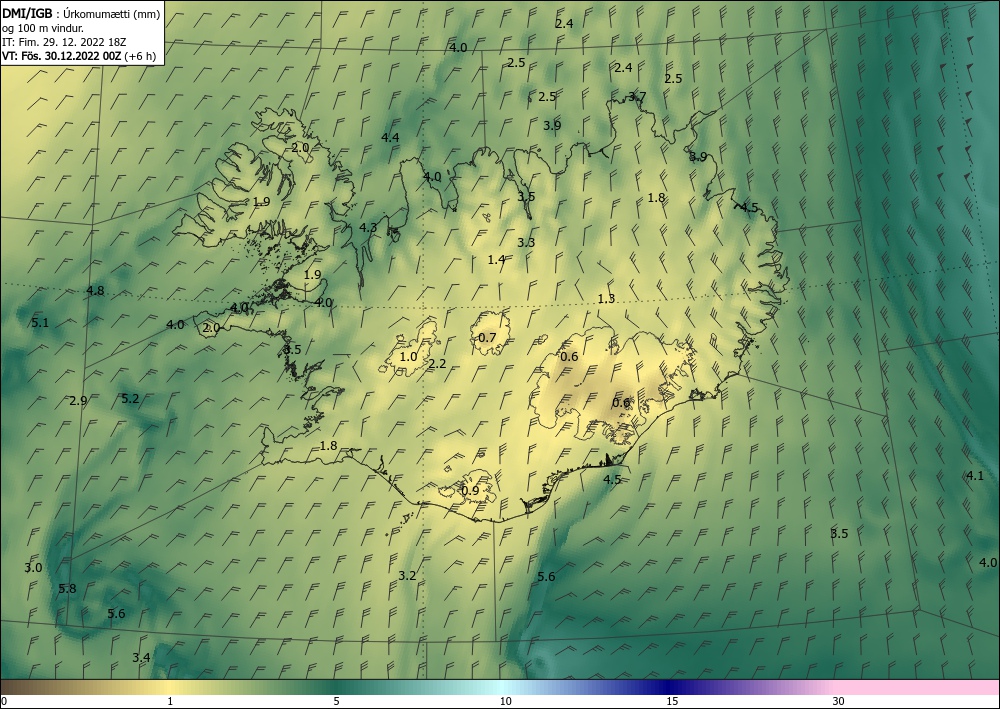Screen dimensions: 1000x709
Task: Select the 5.8 value label
Action: [x=67, y=588]
